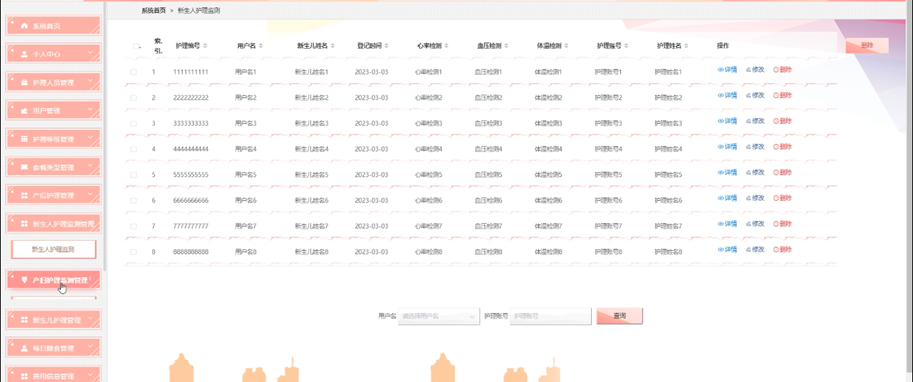Click 删除 in row 用户名6

[x=783, y=198]
